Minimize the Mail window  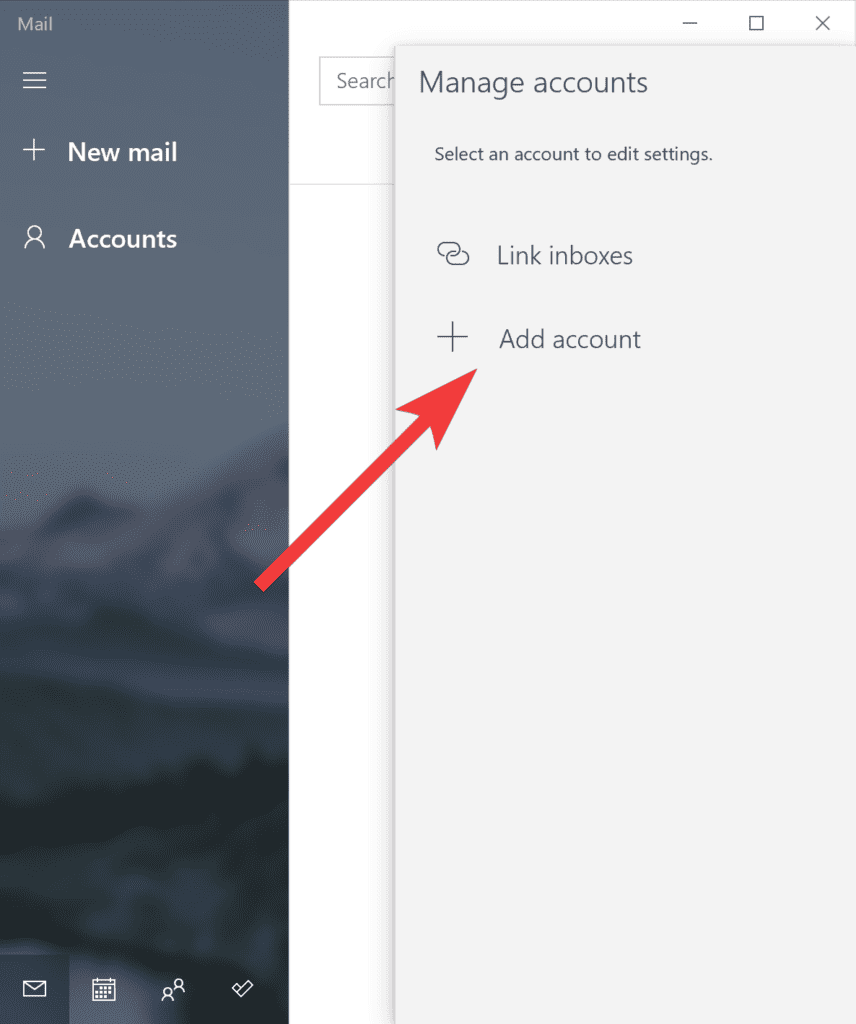689,23
